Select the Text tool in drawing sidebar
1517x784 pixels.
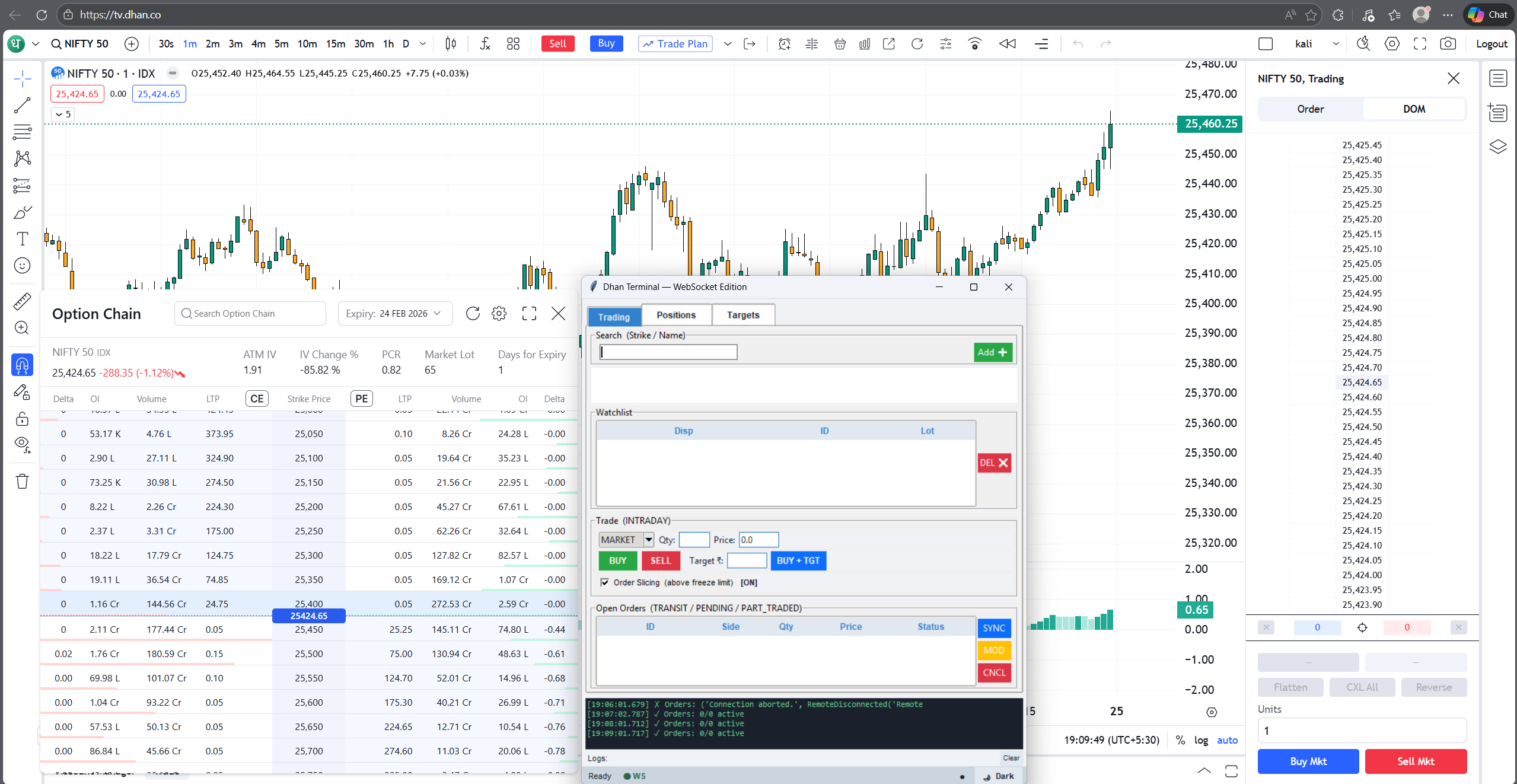click(x=22, y=238)
